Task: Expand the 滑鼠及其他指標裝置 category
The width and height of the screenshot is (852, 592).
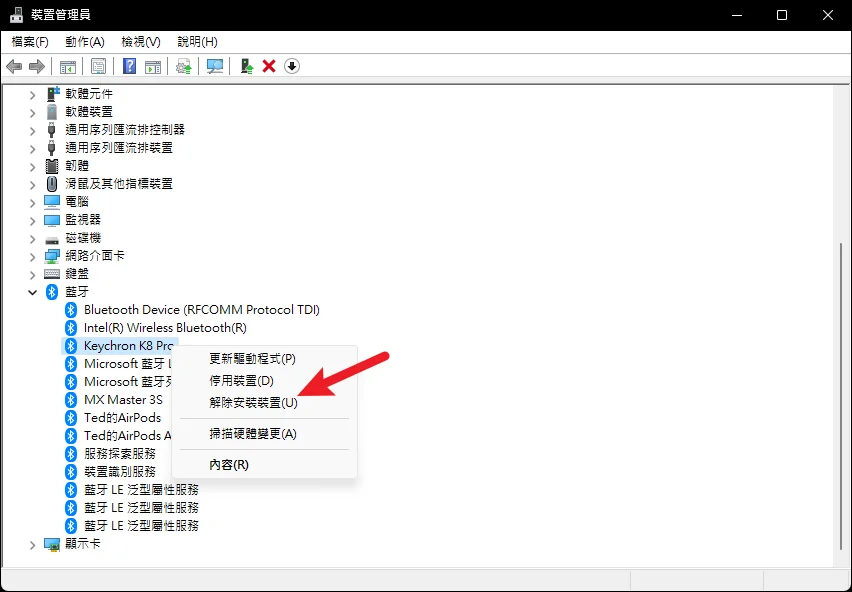Action: 32,183
